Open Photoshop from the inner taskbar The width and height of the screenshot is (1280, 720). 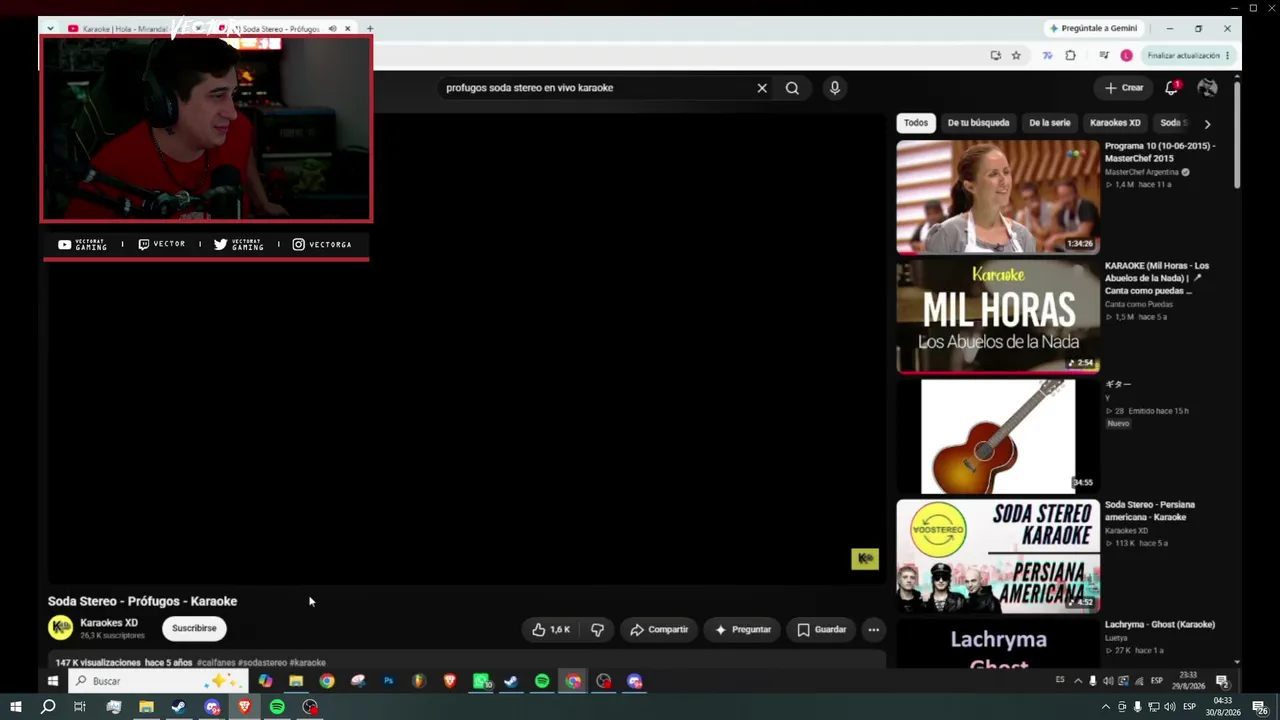388,681
